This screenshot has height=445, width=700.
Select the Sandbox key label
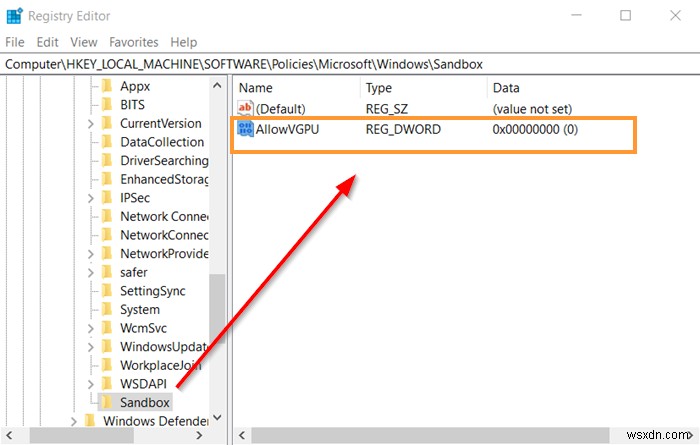[145, 402]
